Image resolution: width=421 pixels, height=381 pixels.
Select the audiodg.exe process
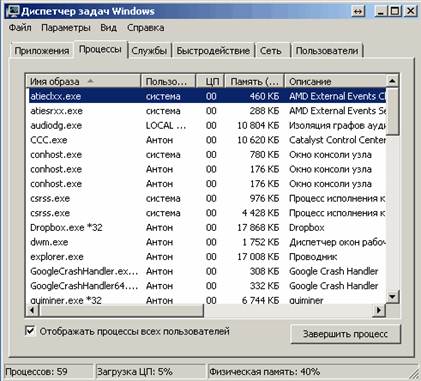206,125
